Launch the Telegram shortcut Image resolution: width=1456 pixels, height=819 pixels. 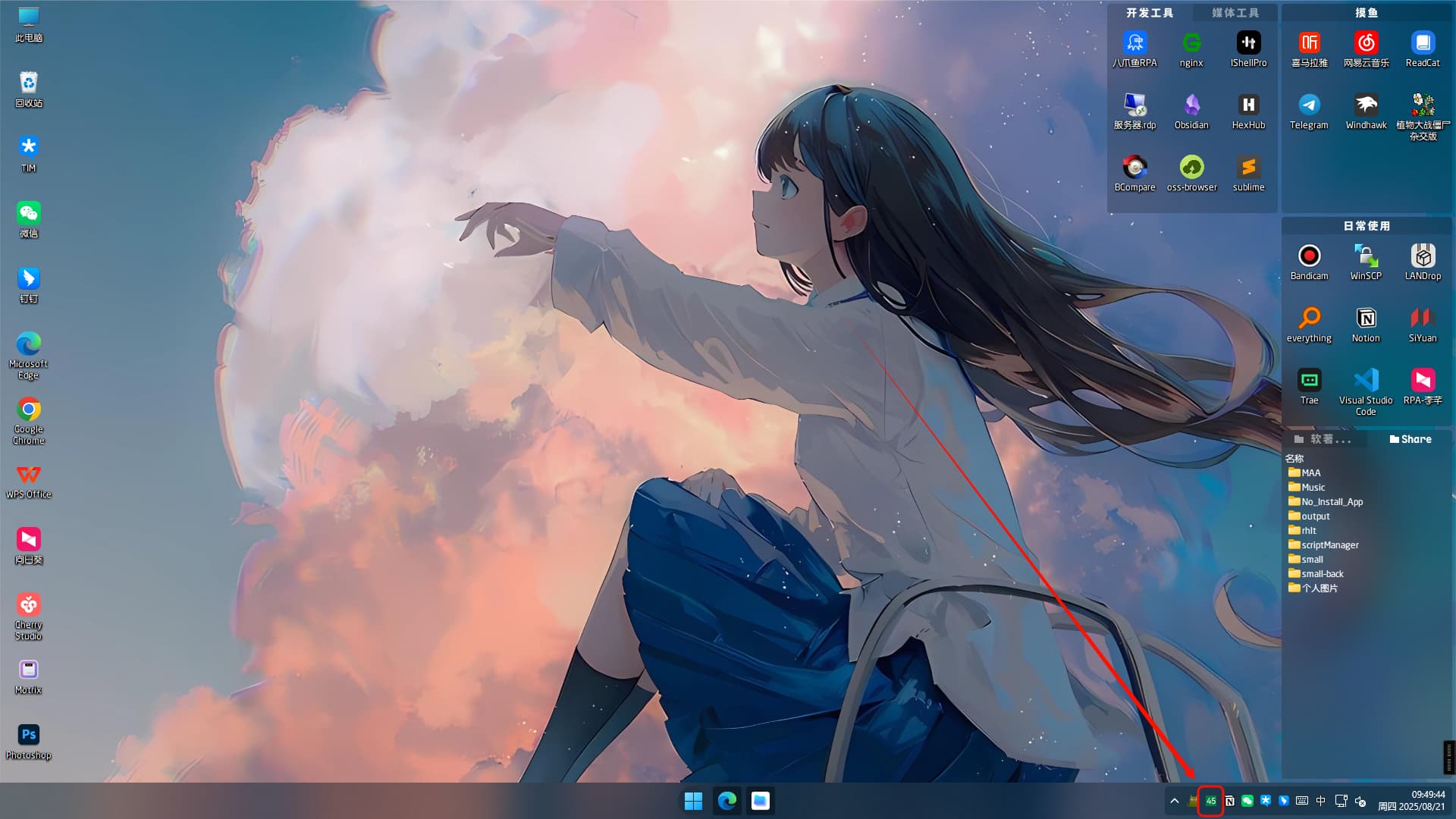[1309, 111]
